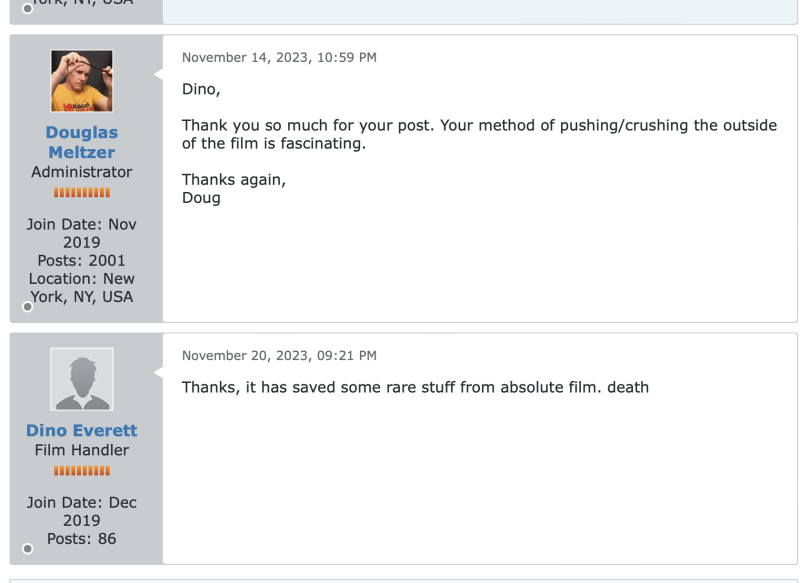Open Douglas Meltzer's profile photo avatar
Image resolution: width=800 pixels, height=583 pixels.
coord(82,81)
